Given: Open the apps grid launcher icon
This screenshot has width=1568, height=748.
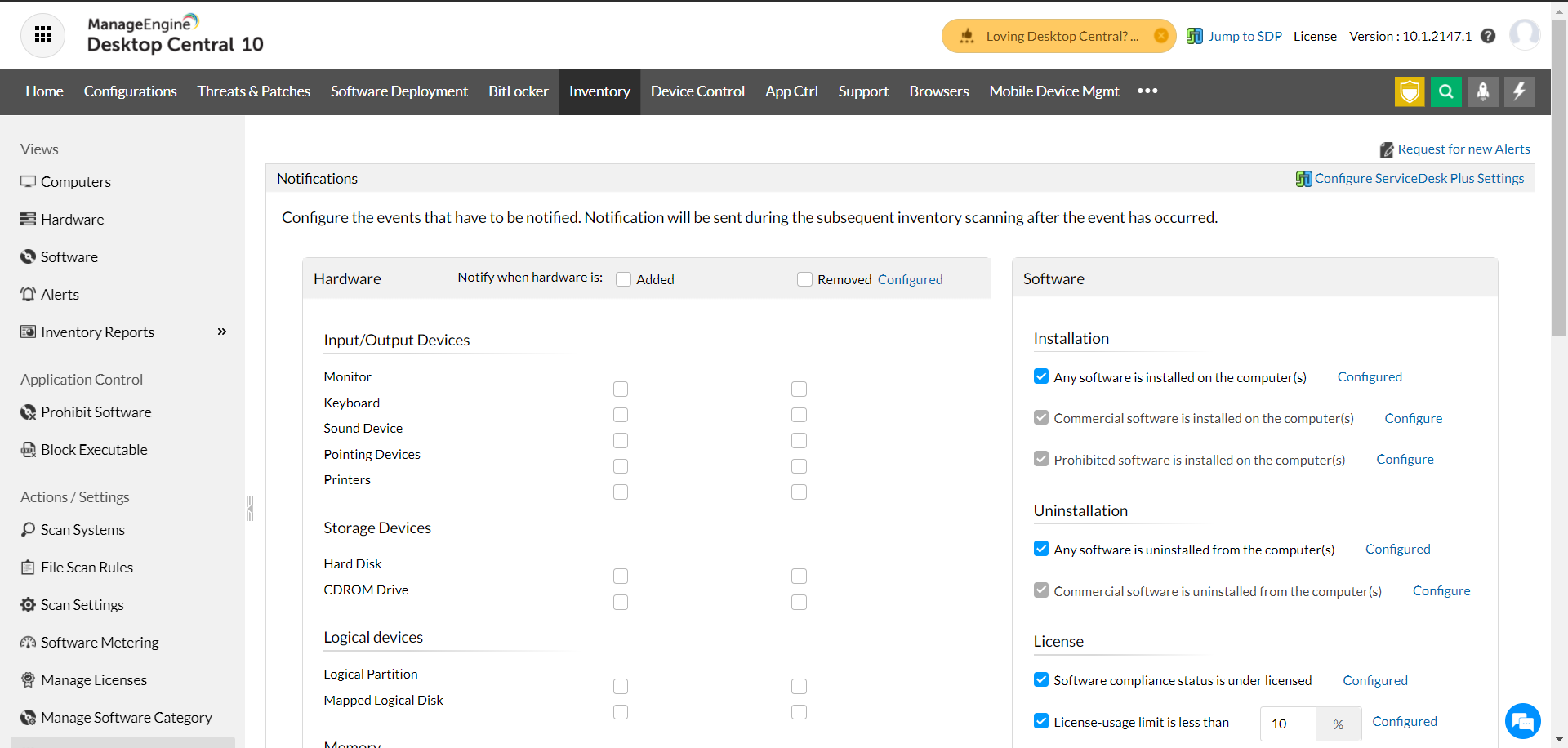Looking at the screenshot, I should pos(43,35).
